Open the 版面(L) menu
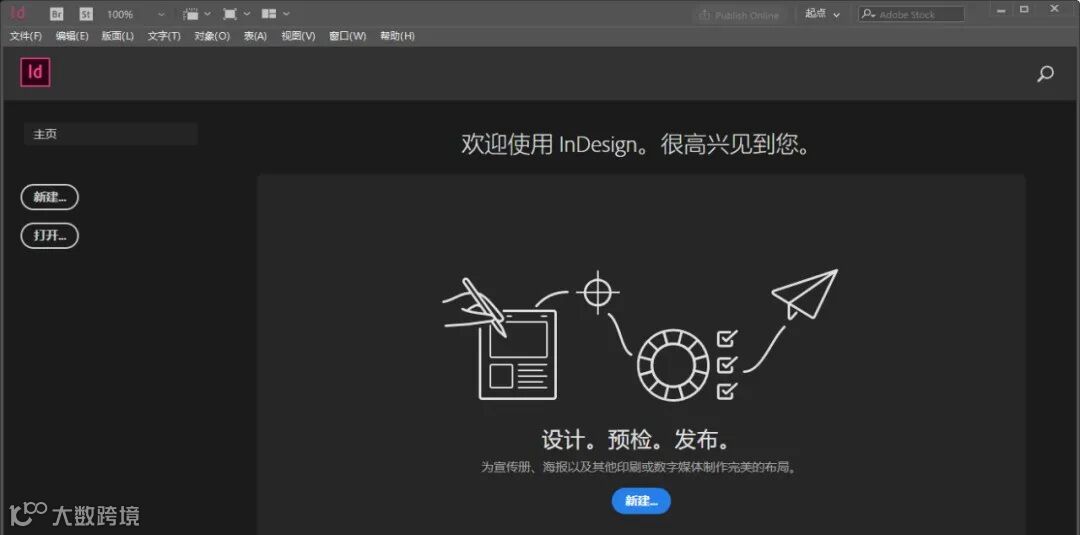Image resolution: width=1080 pixels, height=535 pixels. 118,36
